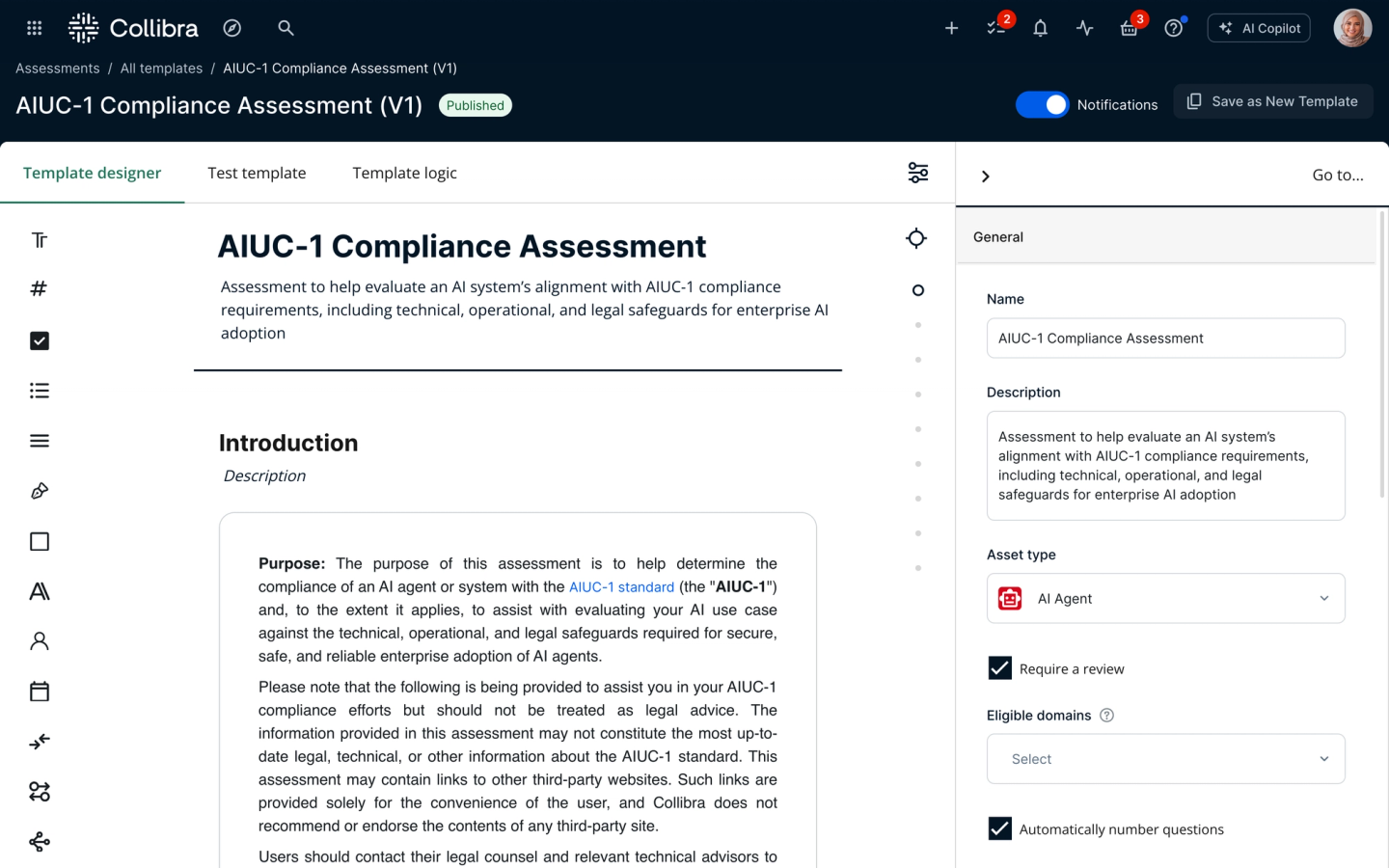This screenshot has height=868, width=1389.
Task: Click the Introduction heading
Action: point(288,443)
